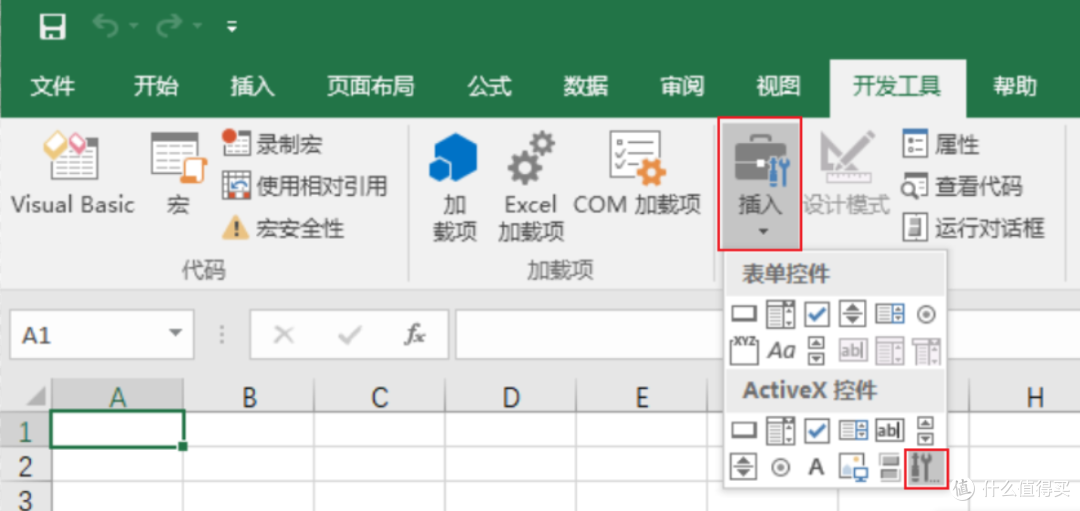Insert ActiveX Text Box
Image resolution: width=1080 pixels, height=511 pixels.
pos(889,431)
